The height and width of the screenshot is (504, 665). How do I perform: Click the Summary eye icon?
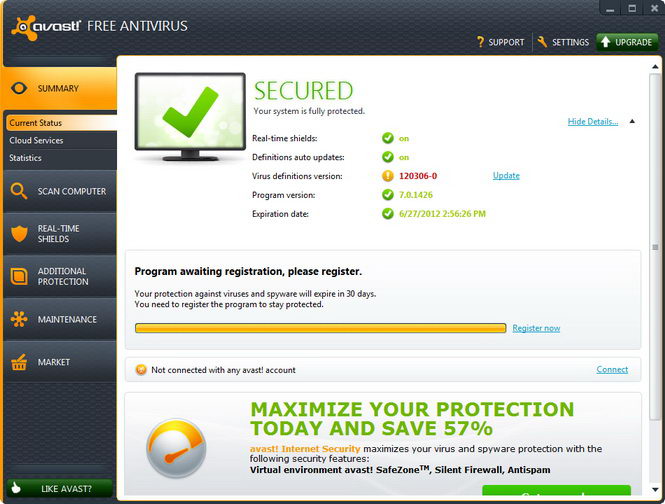pos(19,88)
